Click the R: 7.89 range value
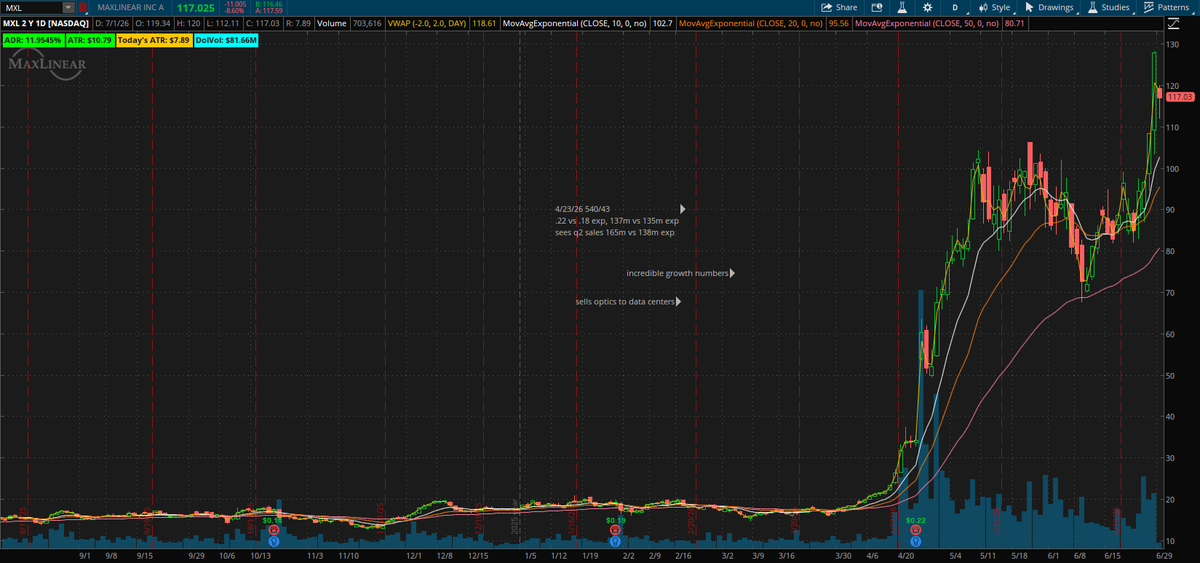Screen dimensions: 1200x563 [299, 21]
